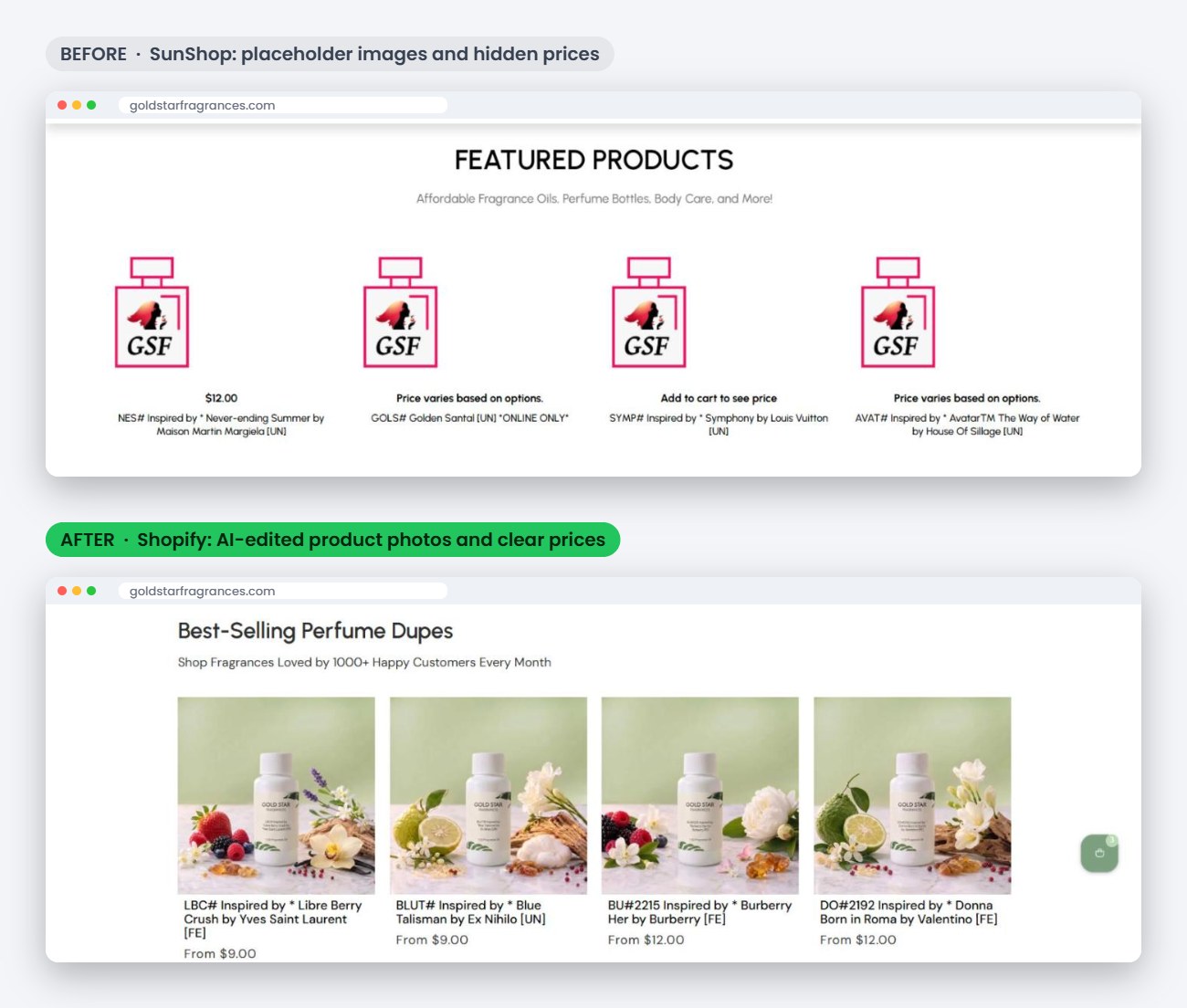This screenshot has width=1187, height=1008.
Task: Open the LBC# Libre Berry Crush title link
Action: coord(273,919)
